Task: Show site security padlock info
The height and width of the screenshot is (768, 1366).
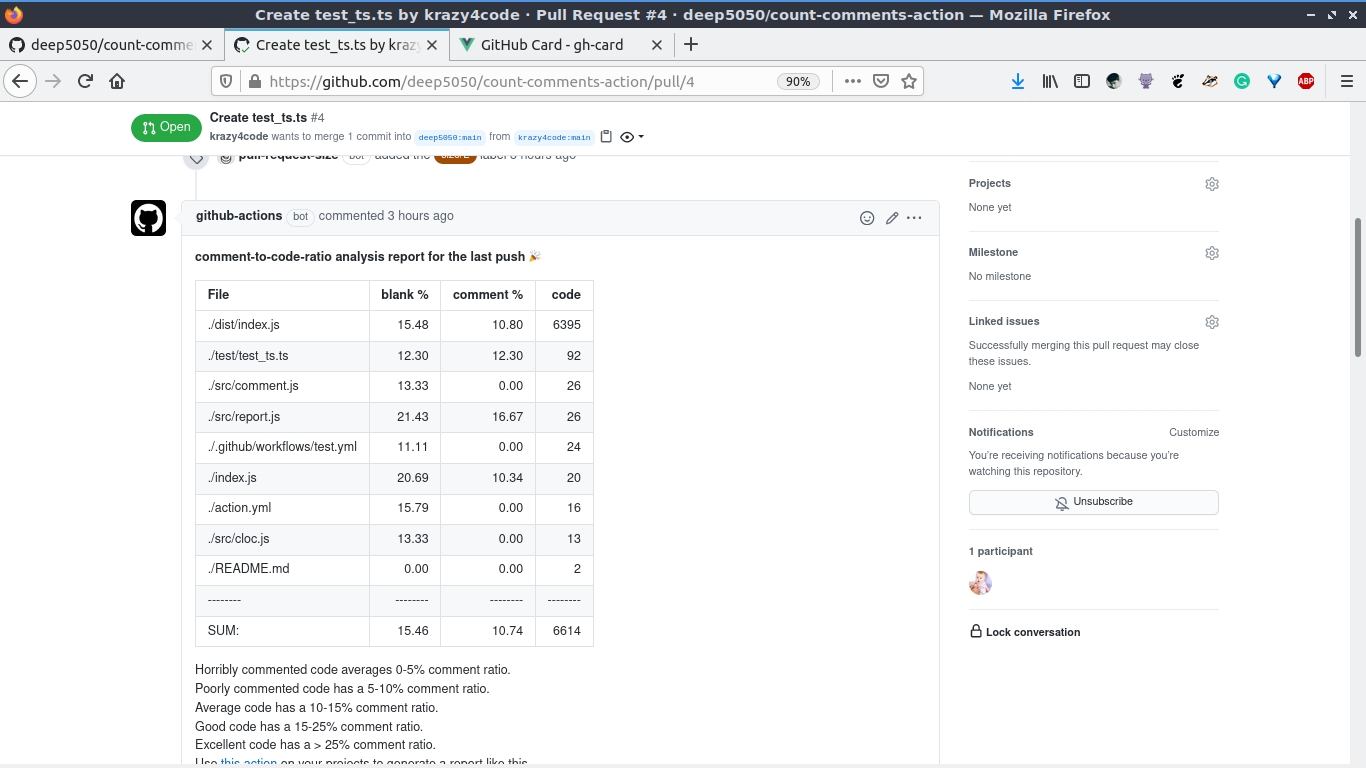Action: pyautogui.click(x=254, y=82)
